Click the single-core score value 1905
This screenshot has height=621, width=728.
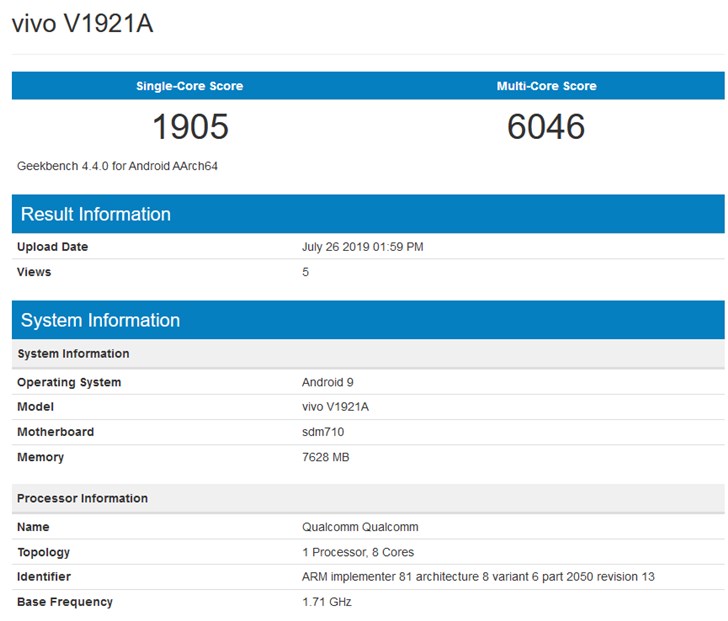pos(190,127)
